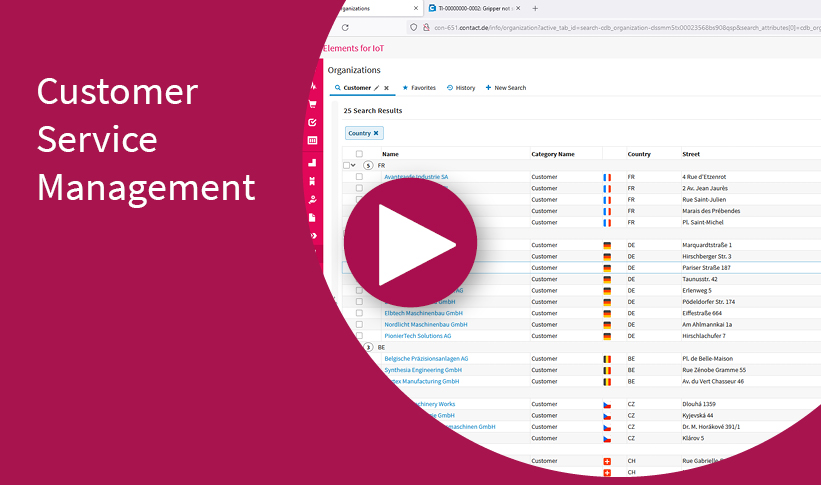Screen dimensions: 821x485
Task: Tick the checkbox for Elbtech Maschinenbau GmbH
Action: 359,313
